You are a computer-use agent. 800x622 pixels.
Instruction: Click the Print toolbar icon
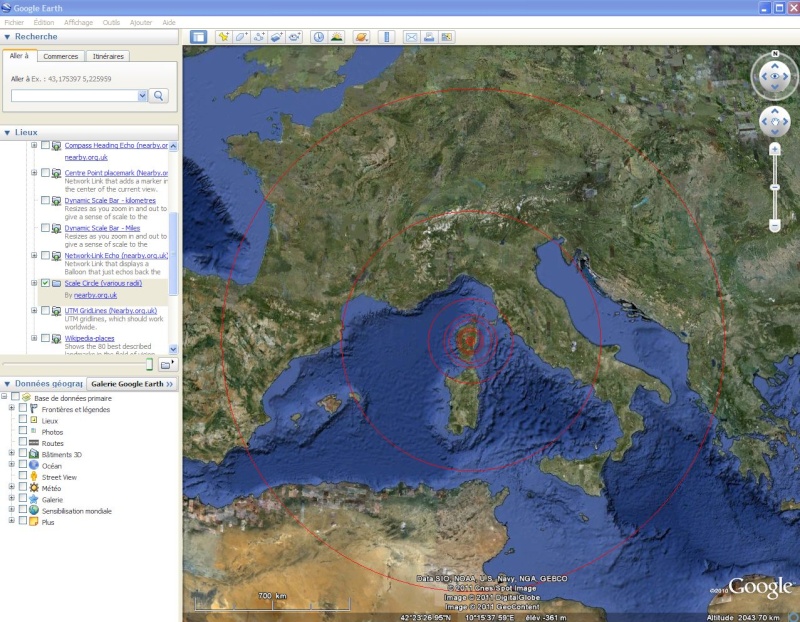pyautogui.click(x=429, y=37)
